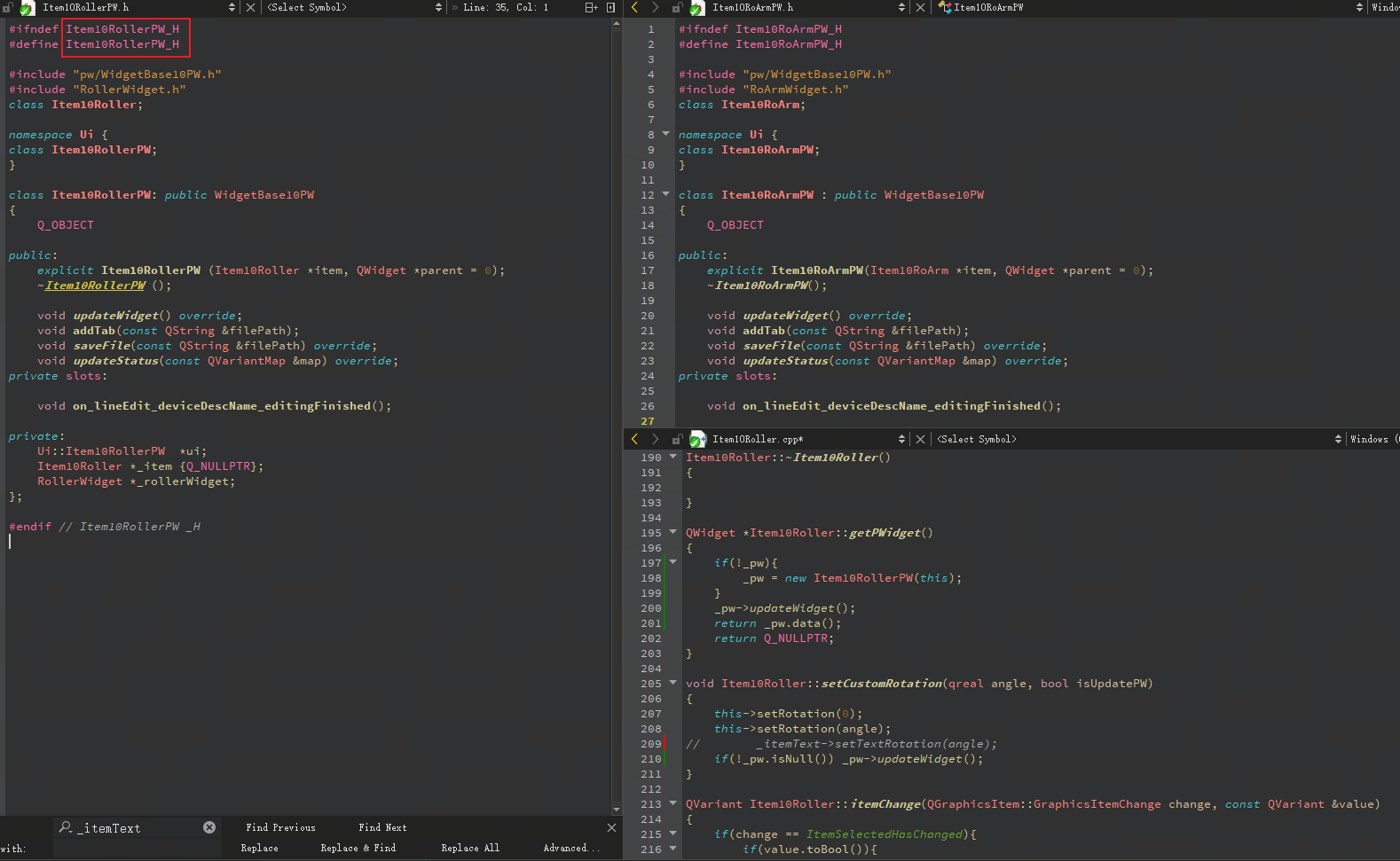This screenshot has width=1400, height=861.
Task: Click the WidgetBase10PW base class in left editor
Action: (x=264, y=195)
